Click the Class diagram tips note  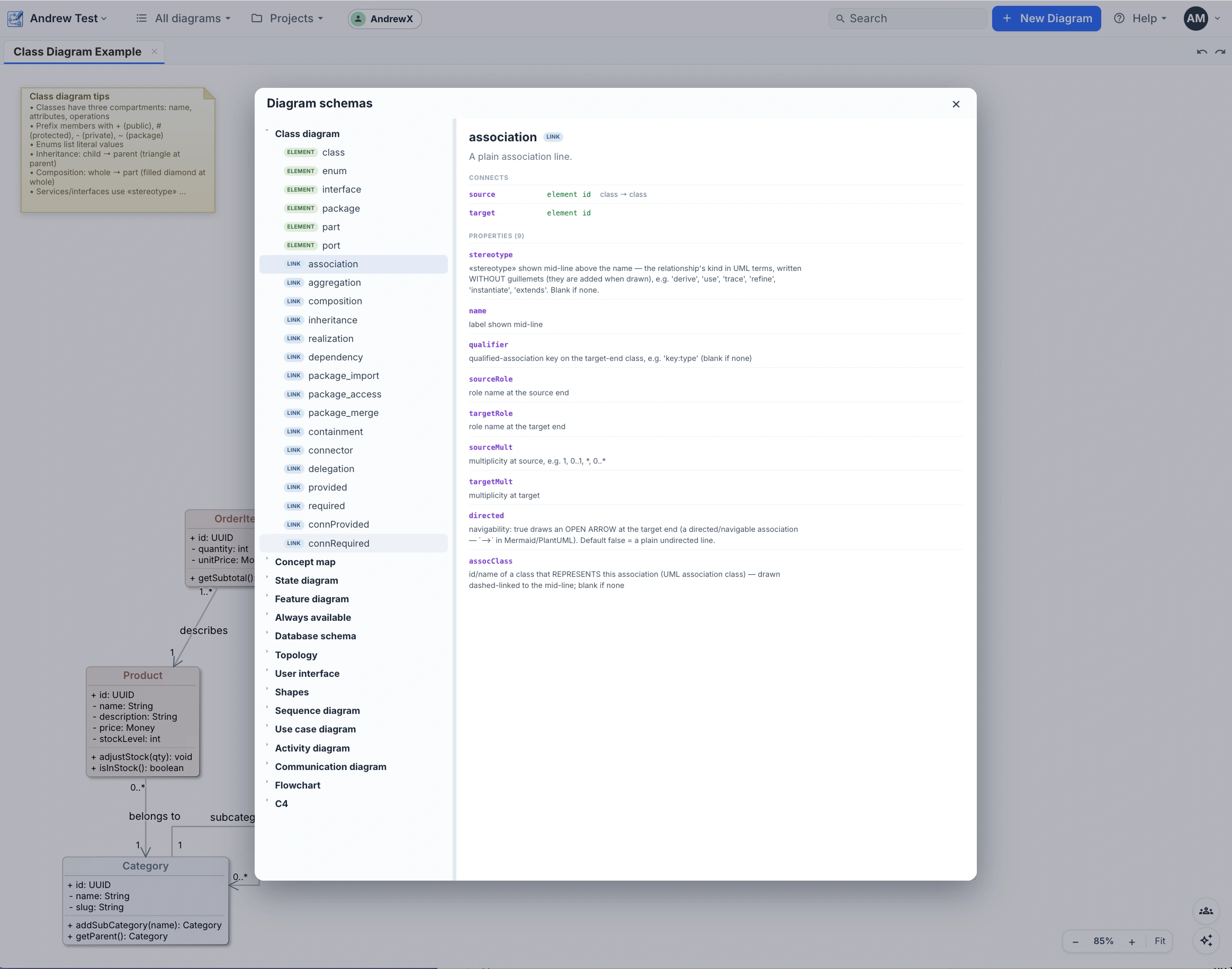[x=118, y=150]
